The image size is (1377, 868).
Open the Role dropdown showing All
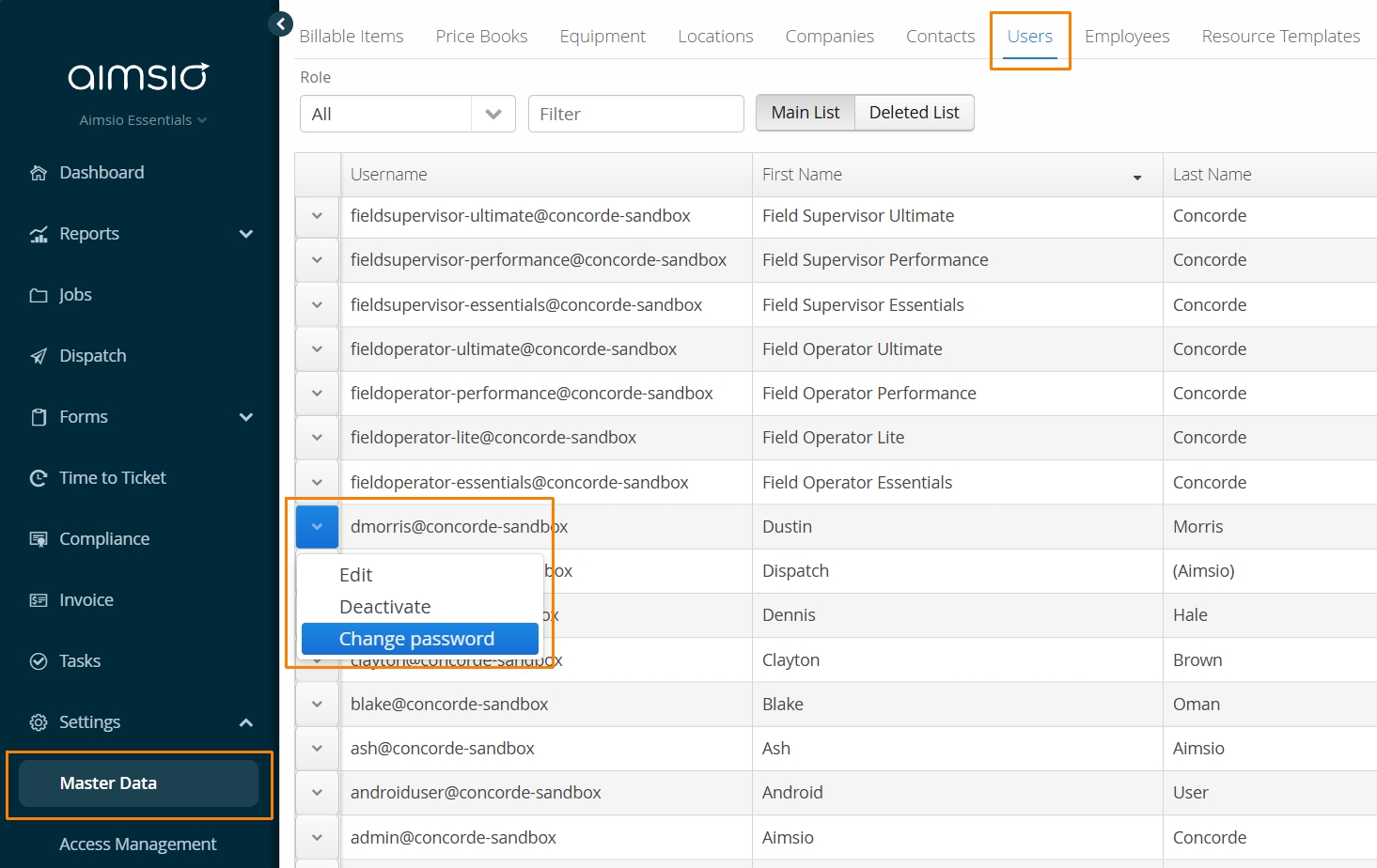click(408, 114)
